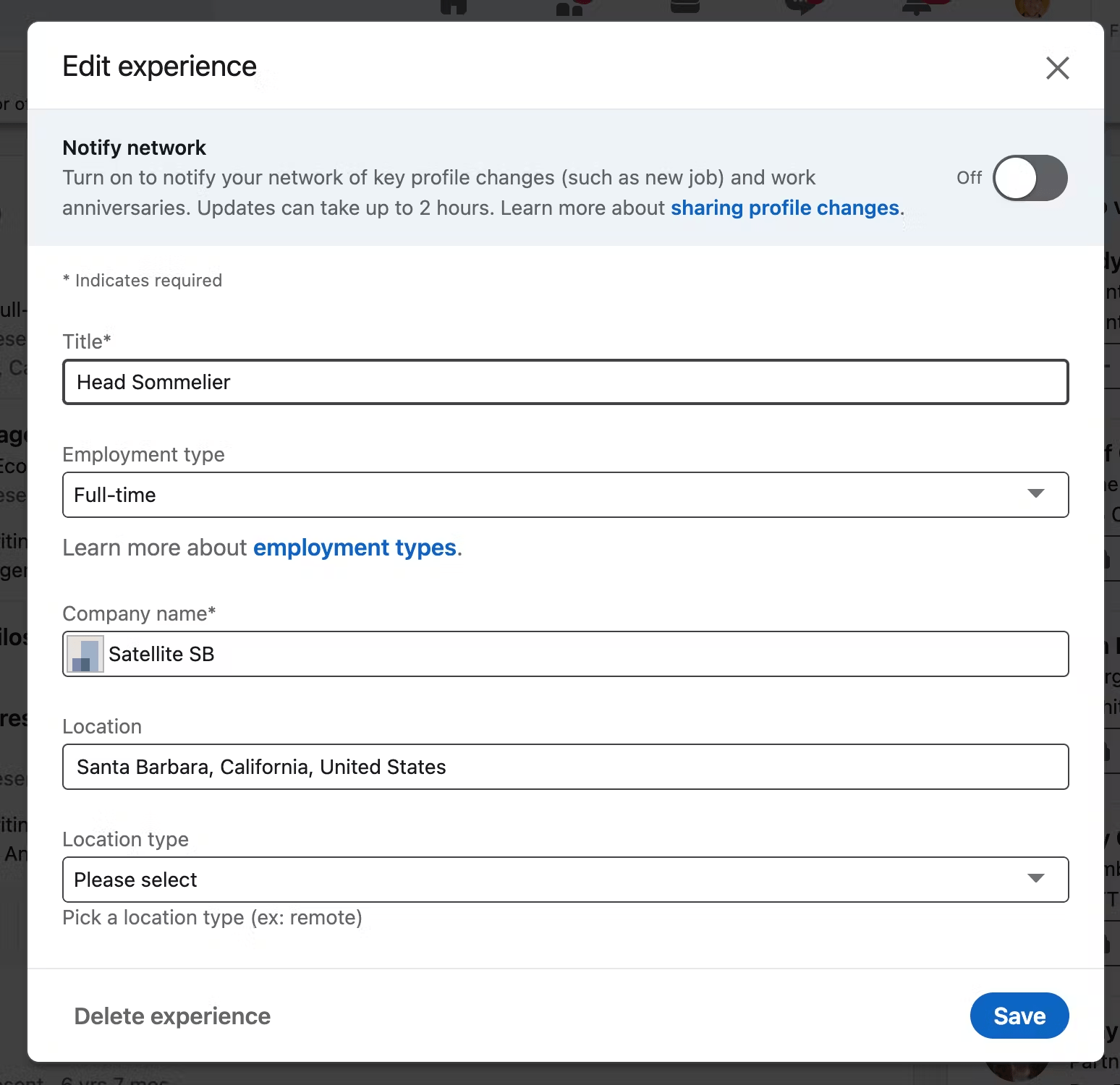Click the Full-time dropdown arrow
The height and width of the screenshot is (1085, 1120).
coord(1037,495)
